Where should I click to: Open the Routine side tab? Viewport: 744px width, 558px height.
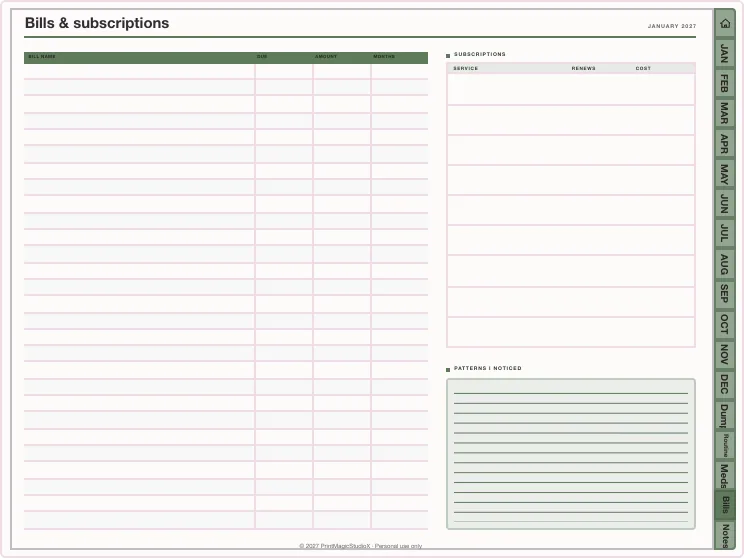pos(725,445)
